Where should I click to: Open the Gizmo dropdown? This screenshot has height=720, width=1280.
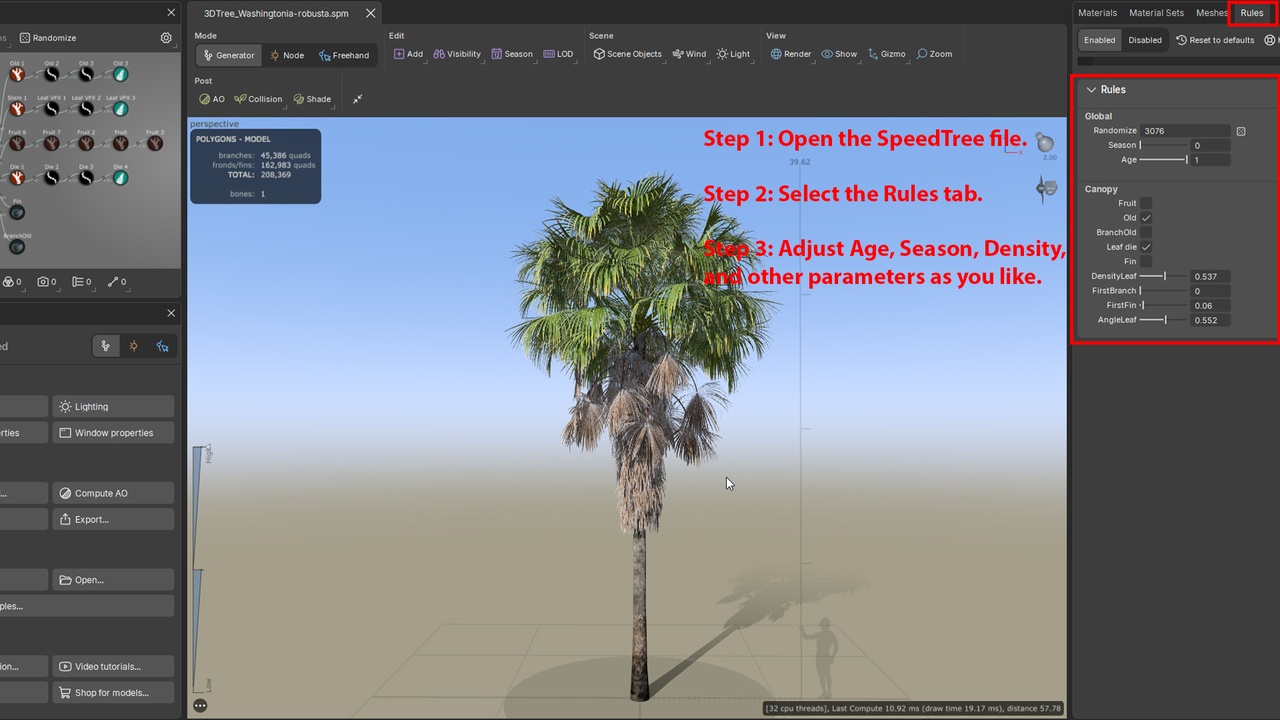[x=886, y=54]
